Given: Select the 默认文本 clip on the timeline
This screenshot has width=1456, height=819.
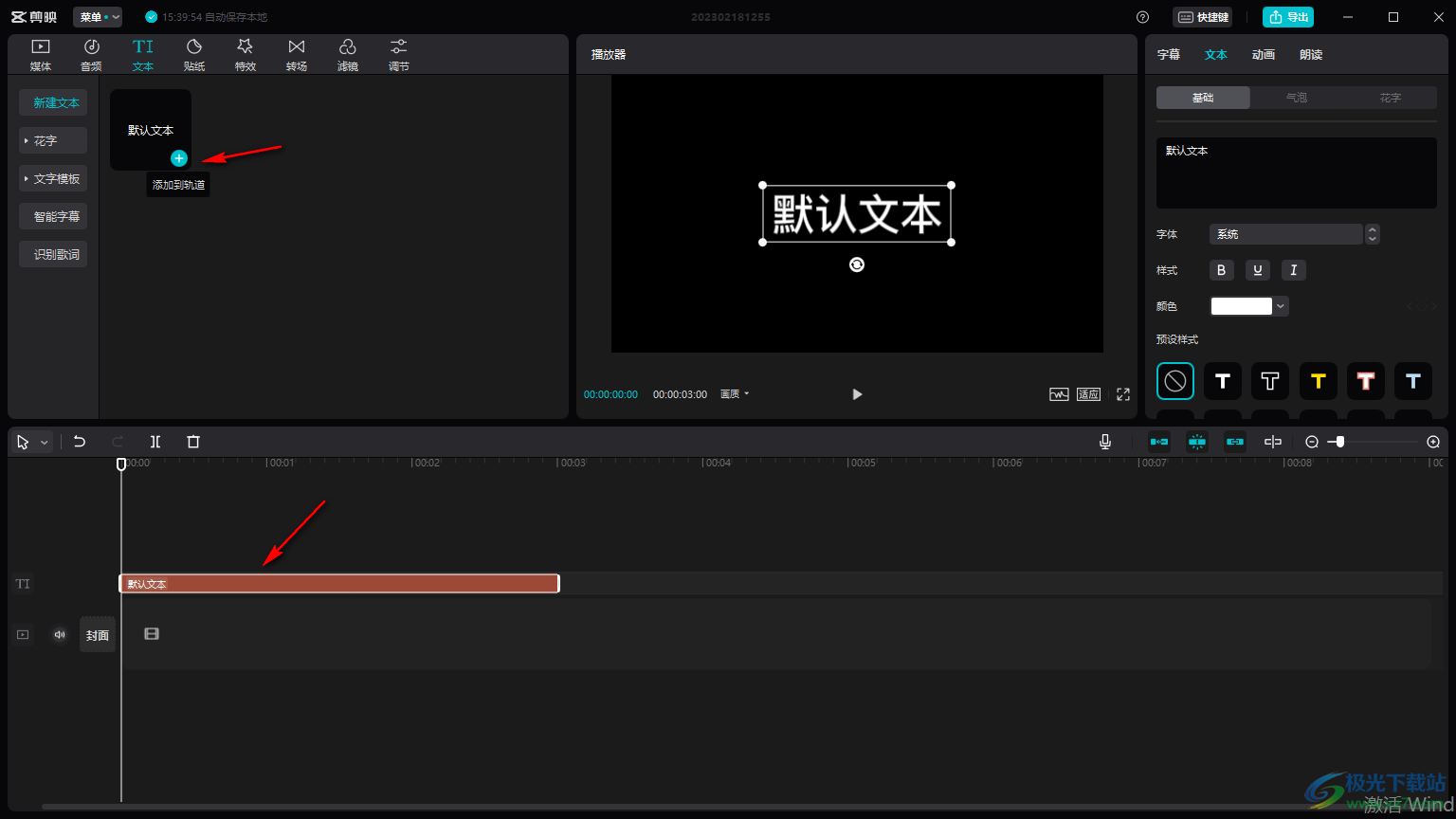Looking at the screenshot, I should [339, 584].
